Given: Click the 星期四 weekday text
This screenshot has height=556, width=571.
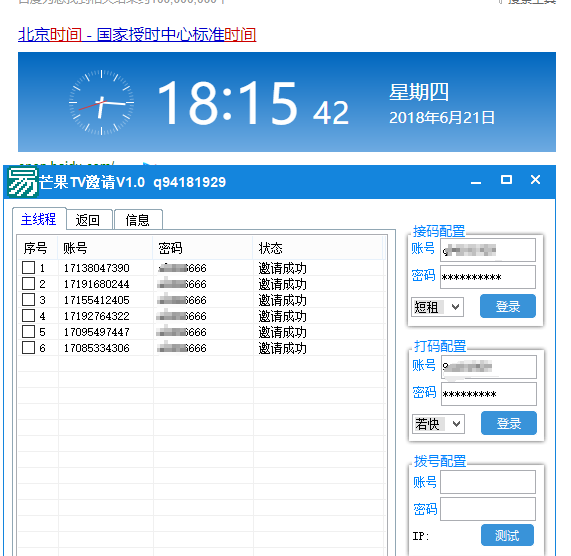Looking at the screenshot, I should [419, 92].
